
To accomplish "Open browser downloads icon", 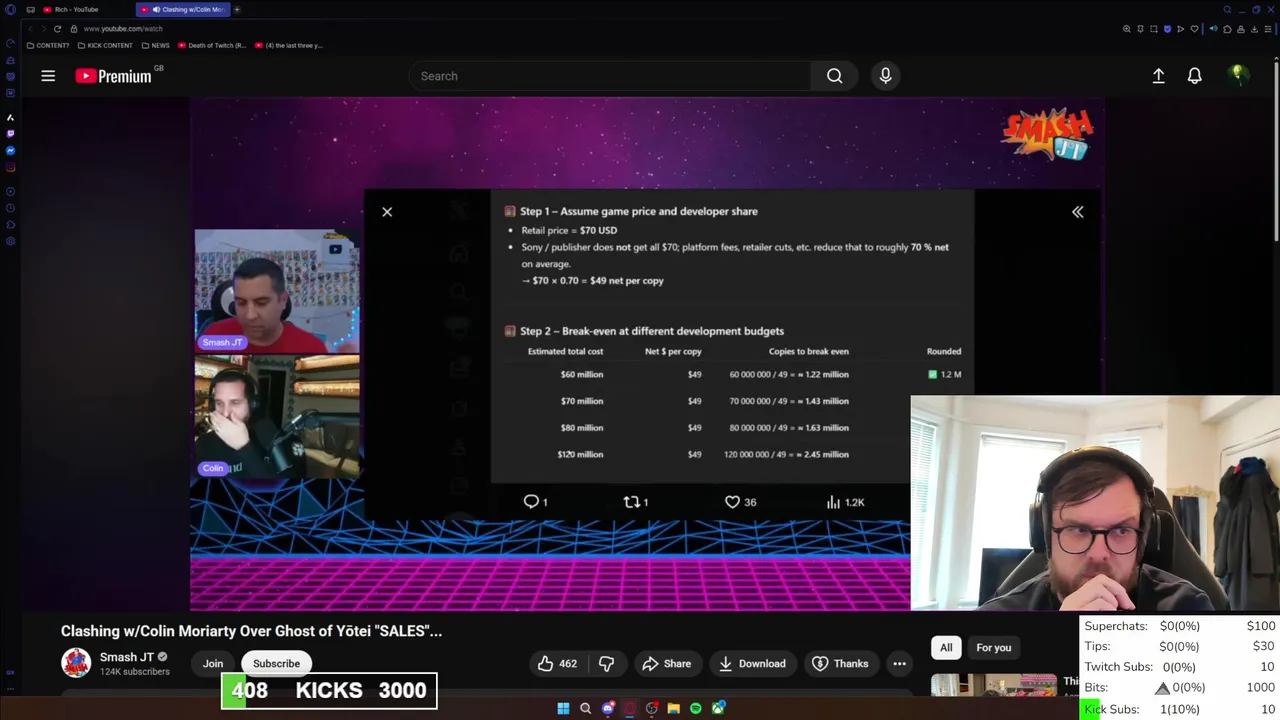I will (x=1254, y=29).
